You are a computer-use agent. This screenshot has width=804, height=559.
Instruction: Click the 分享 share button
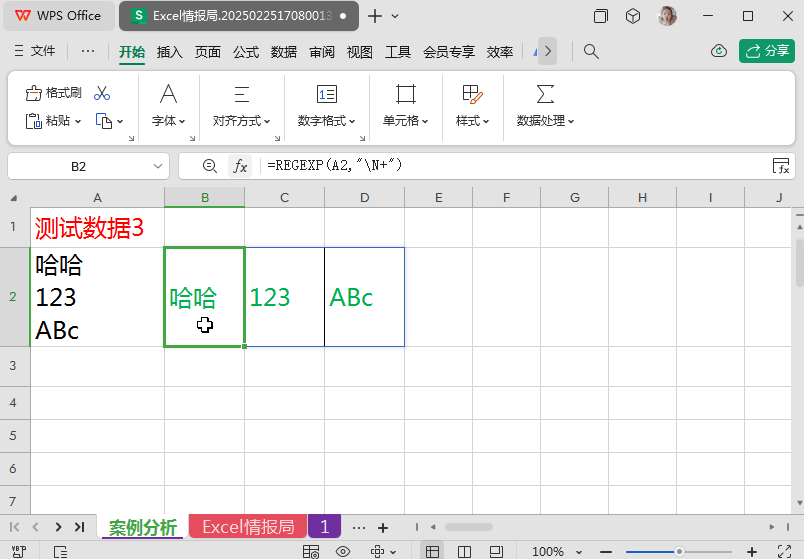click(x=767, y=51)
